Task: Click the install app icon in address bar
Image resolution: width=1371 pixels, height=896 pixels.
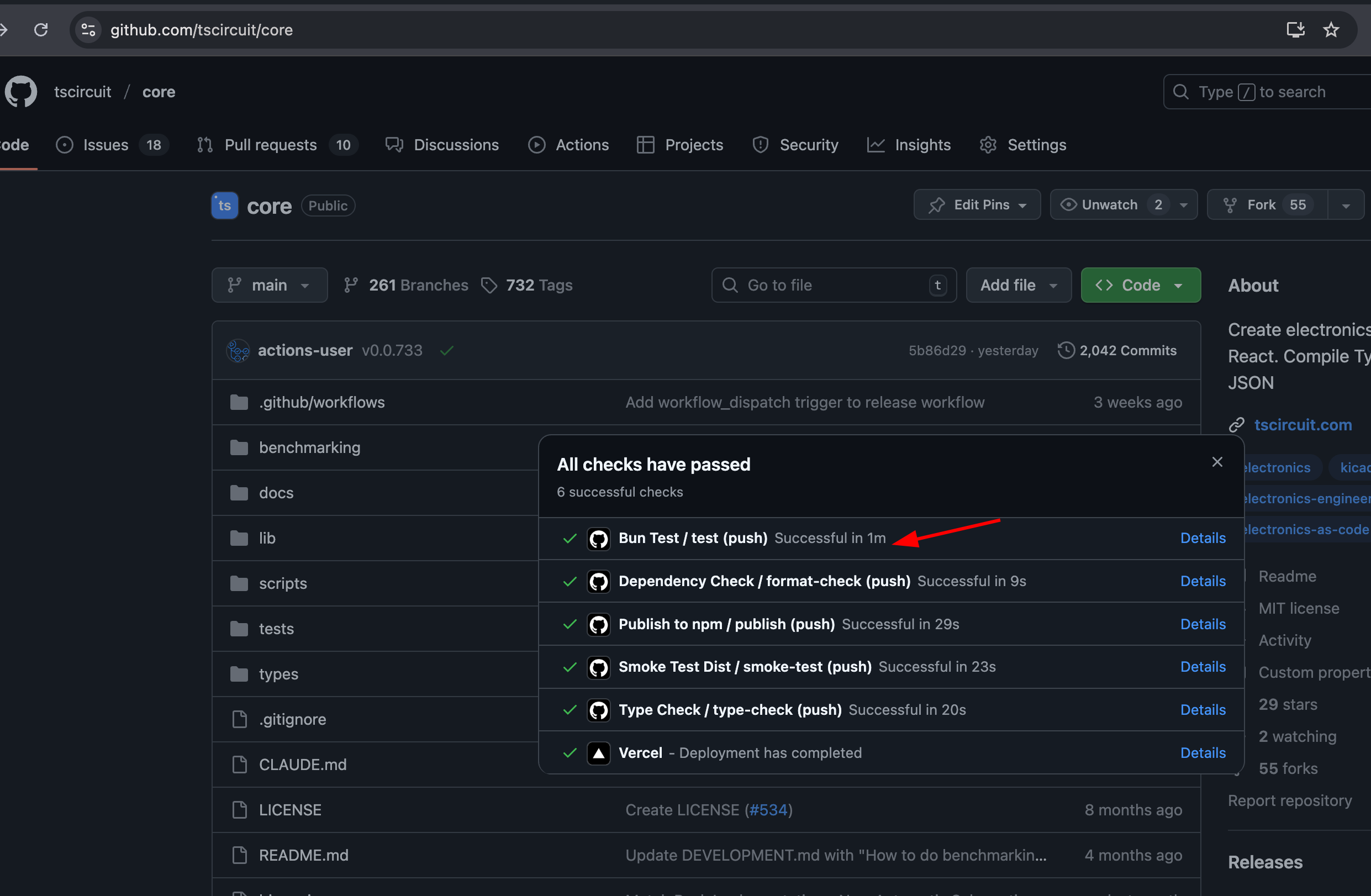Action: (1295, 29)
